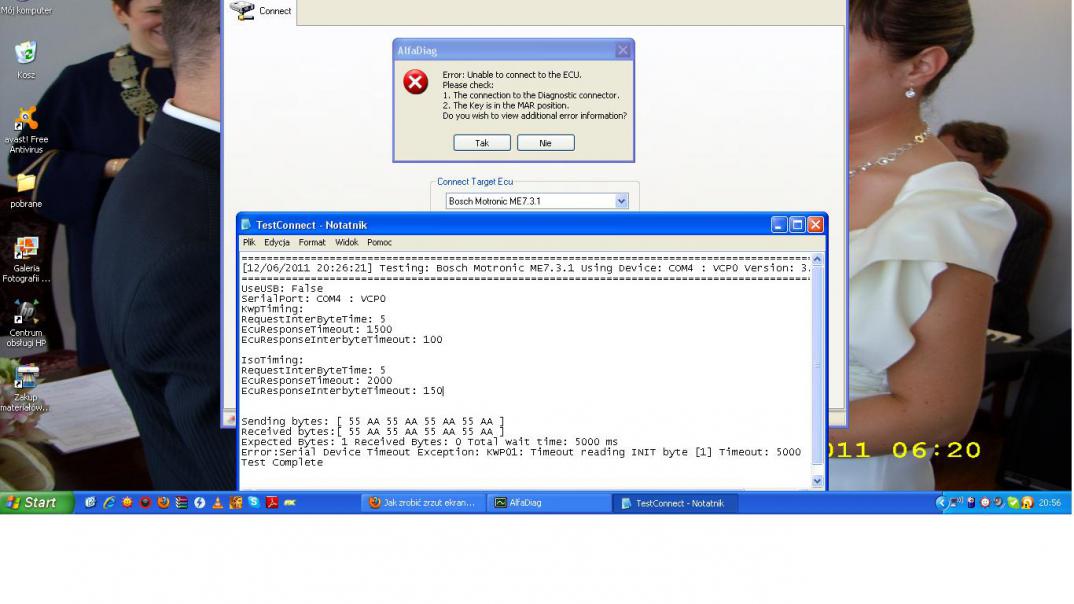The height and width of the screenshot is (604, 1074).
Task: Close the AlfaDiag error dialog with X
Action: [x=623, y=50]
